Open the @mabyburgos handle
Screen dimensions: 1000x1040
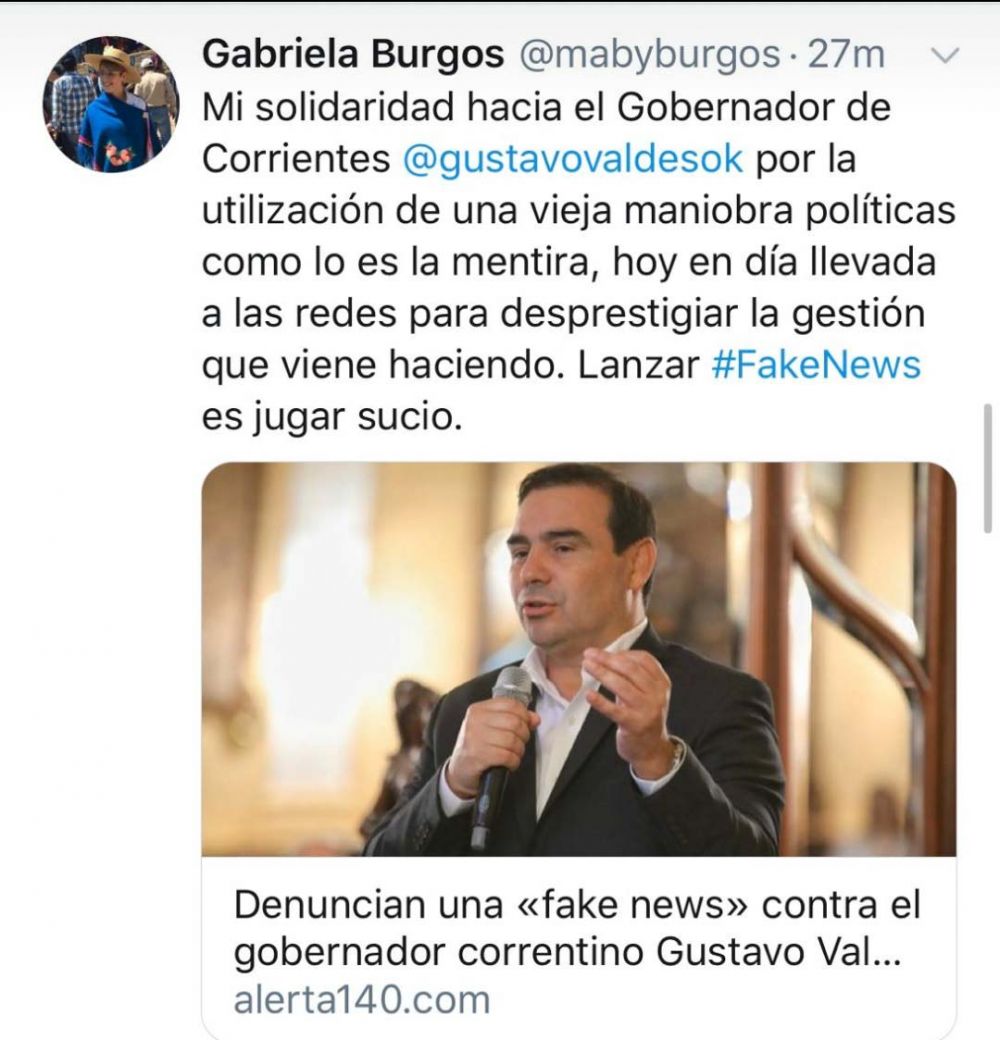(x=649, y=54)
